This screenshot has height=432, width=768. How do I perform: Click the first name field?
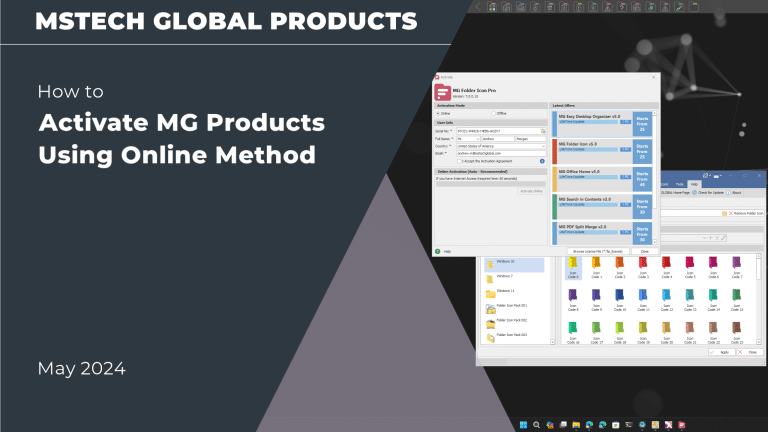point(498,139)
